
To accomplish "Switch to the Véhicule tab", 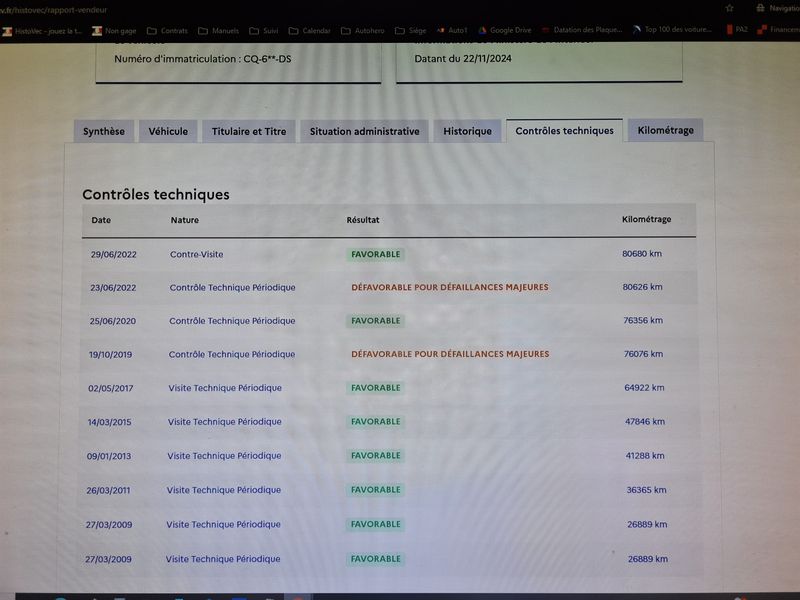I will [x=168, y=132].
